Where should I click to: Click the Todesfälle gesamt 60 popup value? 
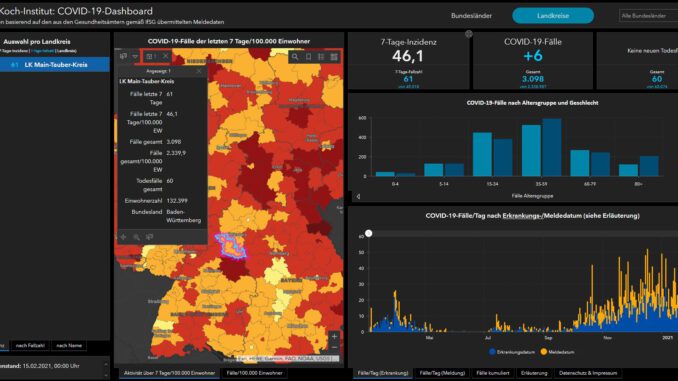point(170,181)
